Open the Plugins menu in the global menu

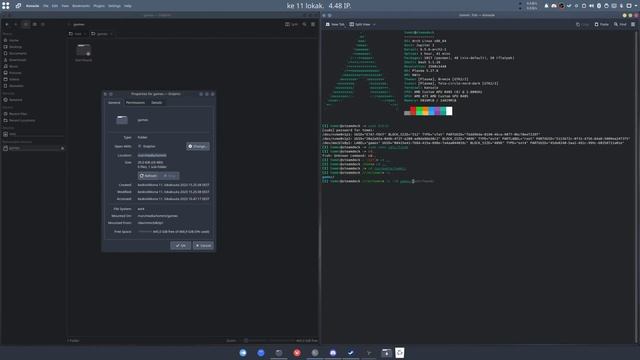pyautogui.click(x=99, y=6)
